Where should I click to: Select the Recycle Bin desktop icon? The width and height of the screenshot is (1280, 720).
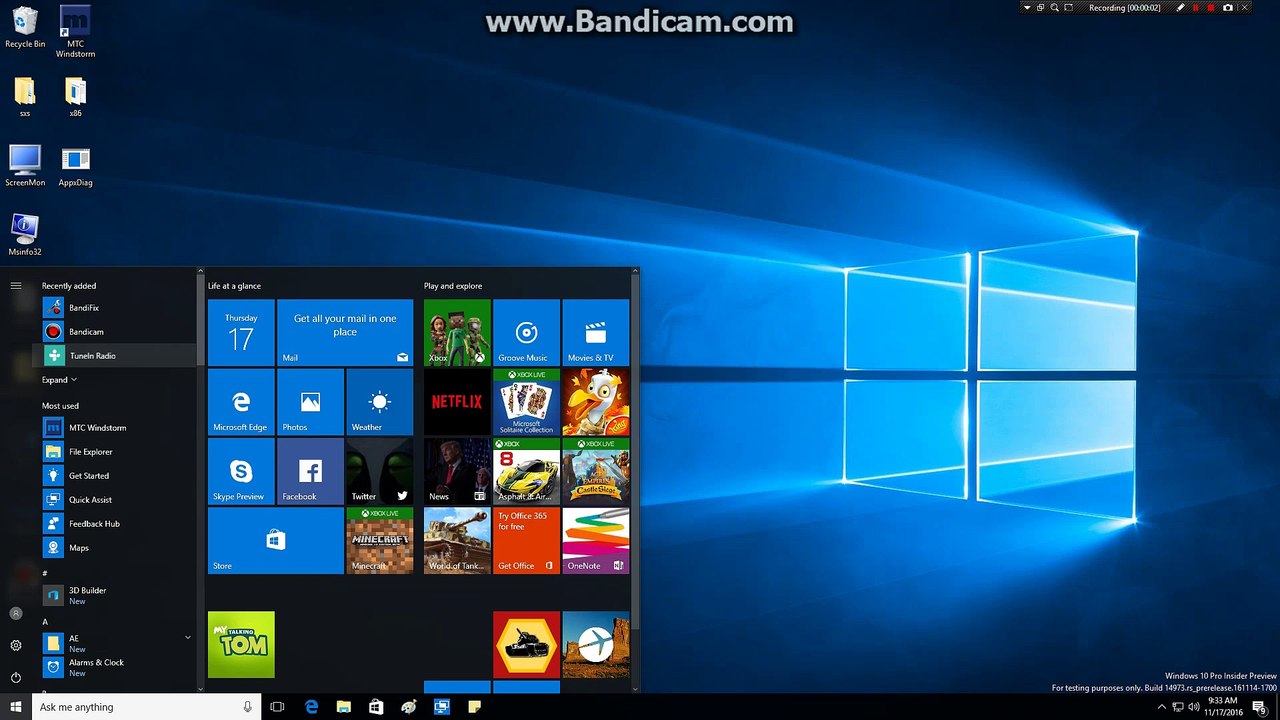click(25, 27)
